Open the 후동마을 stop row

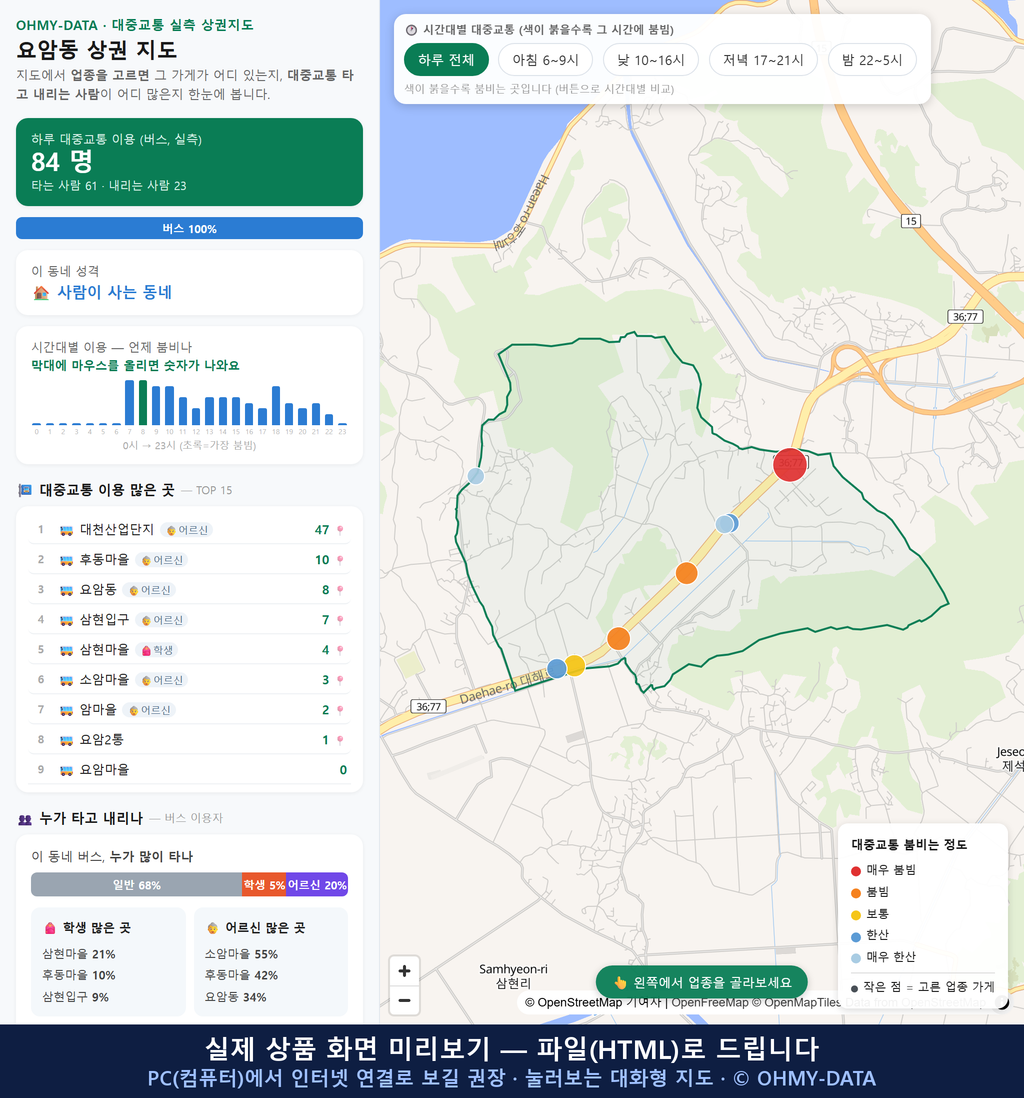(x=189, y=560)
